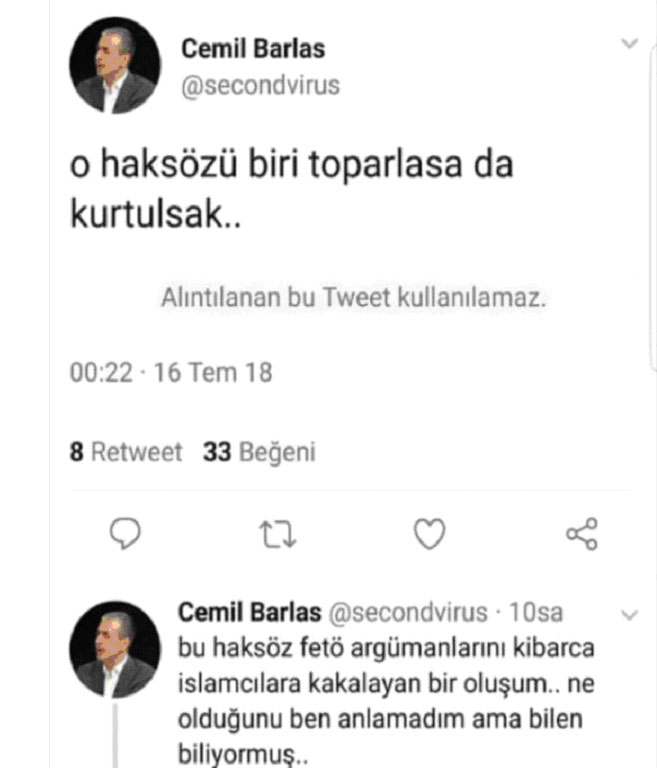Click the main tweet text about haksözü
The width and height of the screenshot is (657, 768).
click(x=290, y=188)
